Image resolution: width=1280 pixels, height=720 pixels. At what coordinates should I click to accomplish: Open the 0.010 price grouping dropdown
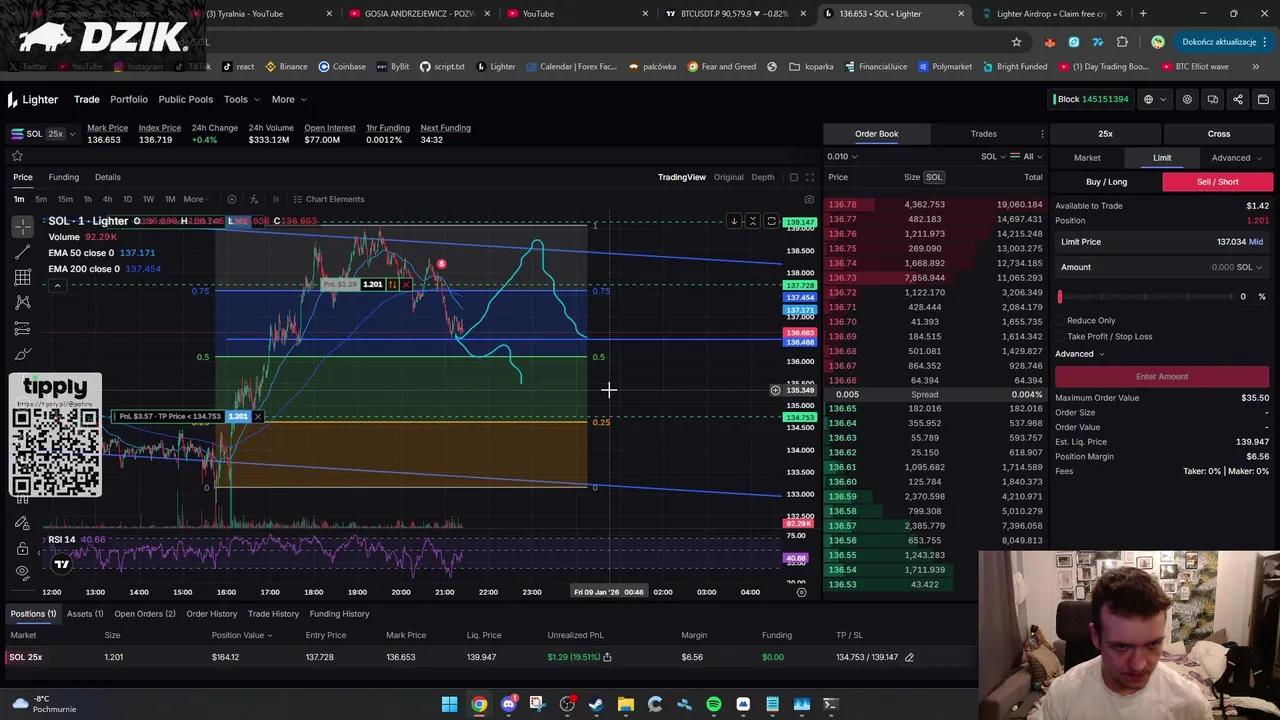click(x=842, y=157)
